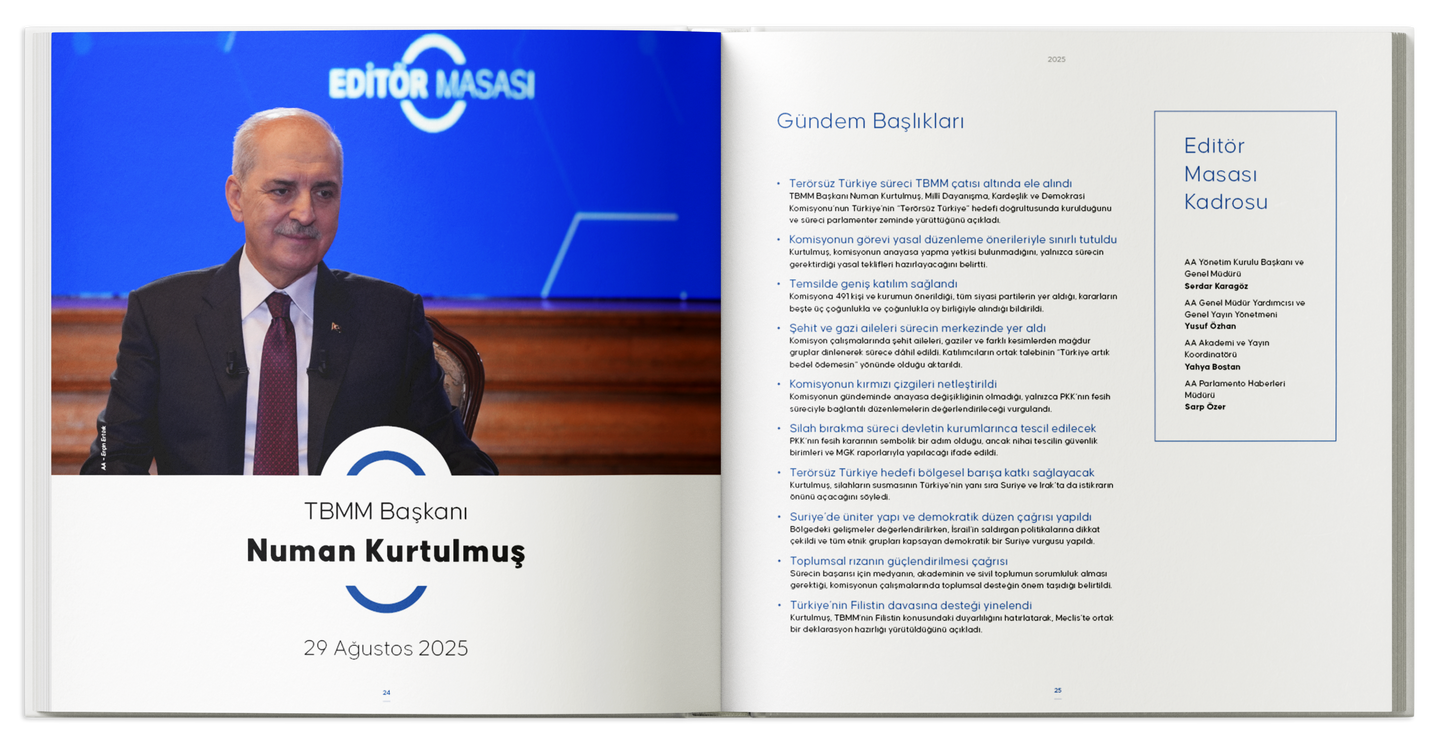
Task: Click the Editör Masası Kadrosu box title
Action: tap(1225, 174)
